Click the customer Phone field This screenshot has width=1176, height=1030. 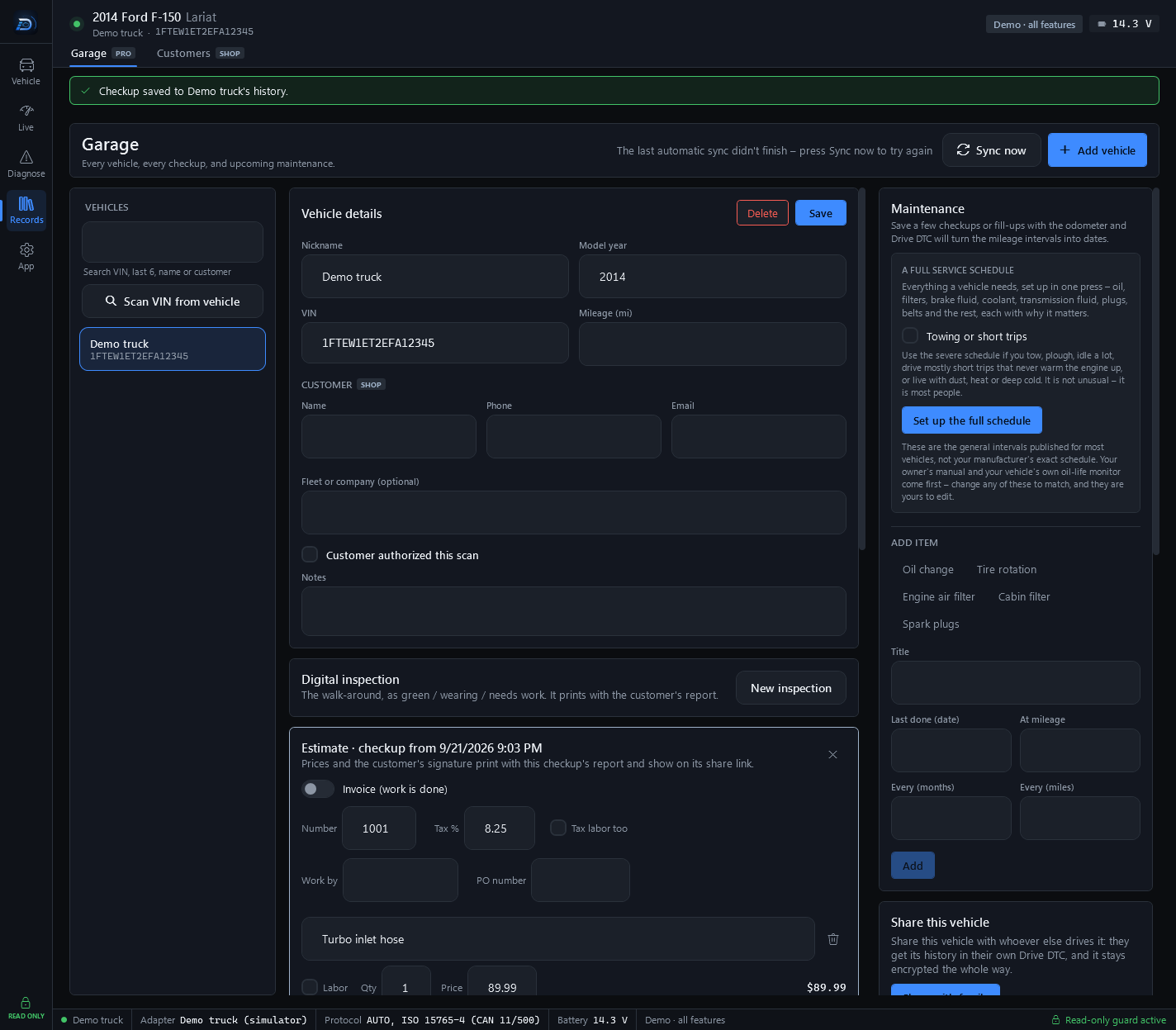click(574, 436)
